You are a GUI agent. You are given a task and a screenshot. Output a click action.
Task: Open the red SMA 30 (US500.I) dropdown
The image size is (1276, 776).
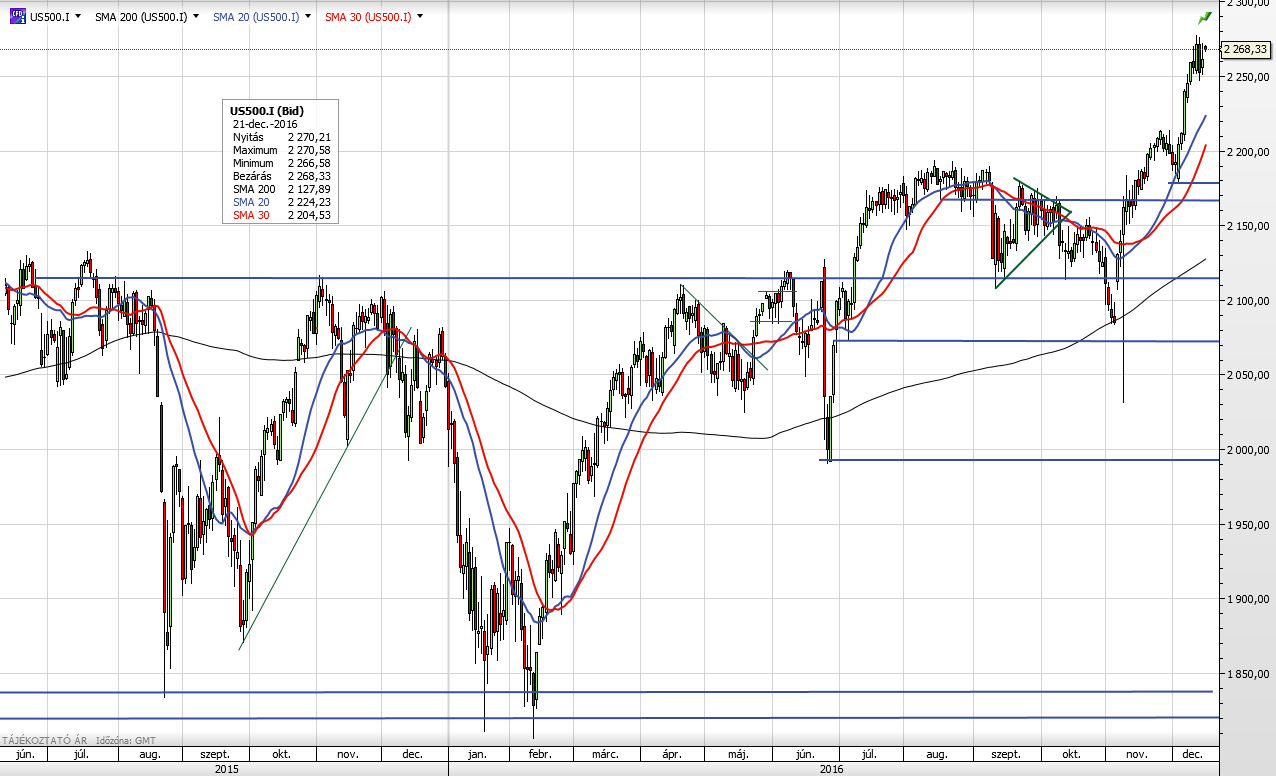tap(419, 17)
